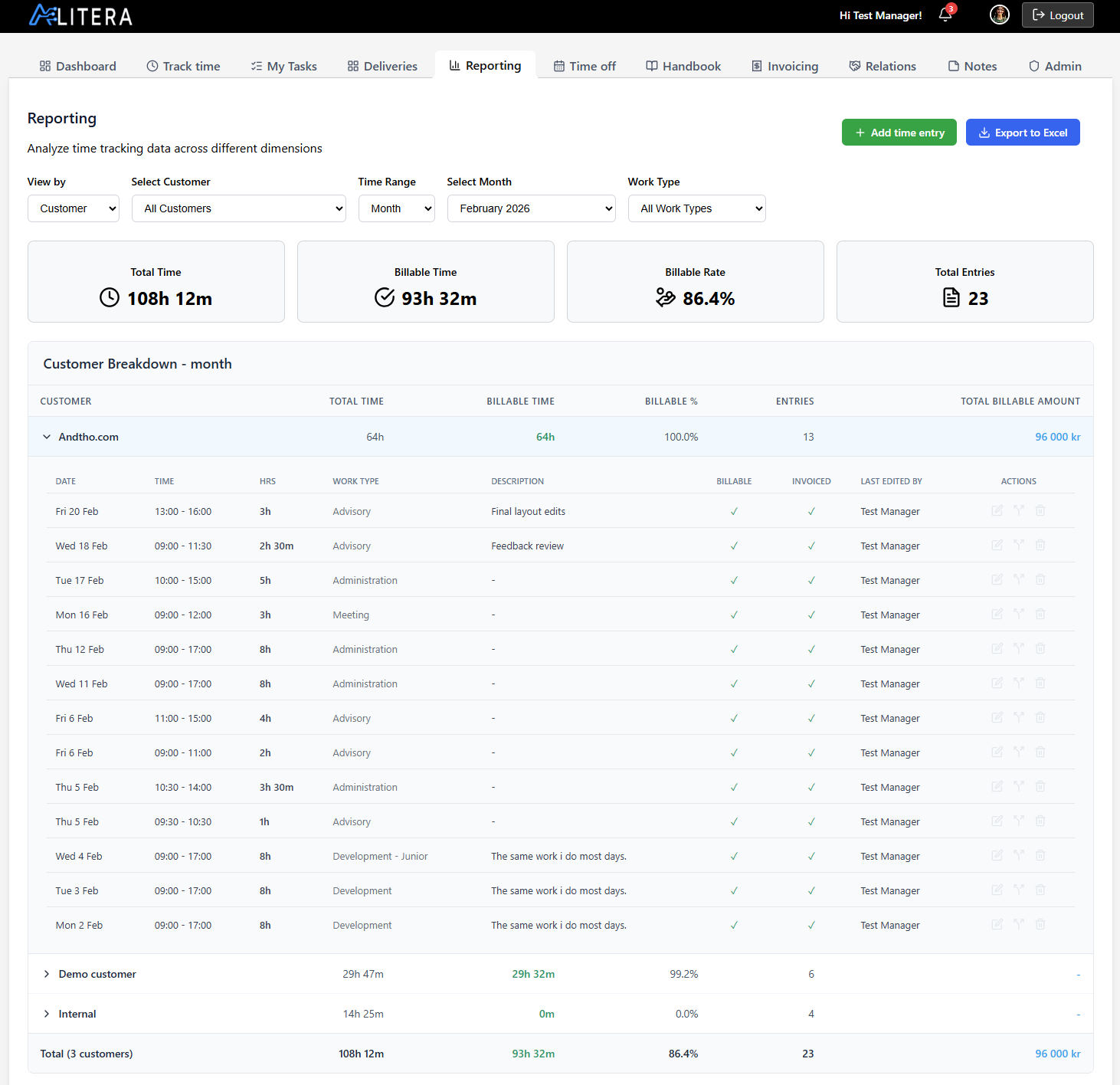Go to the Dashboard tab
The height and width of the screenshot is (1085, 1120).
78,66
